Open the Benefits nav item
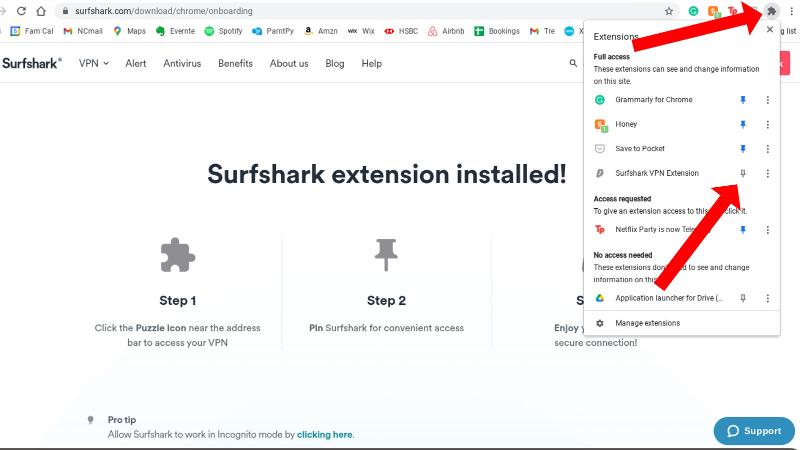The width and height of the screenshot is (800, 450). 235,63
